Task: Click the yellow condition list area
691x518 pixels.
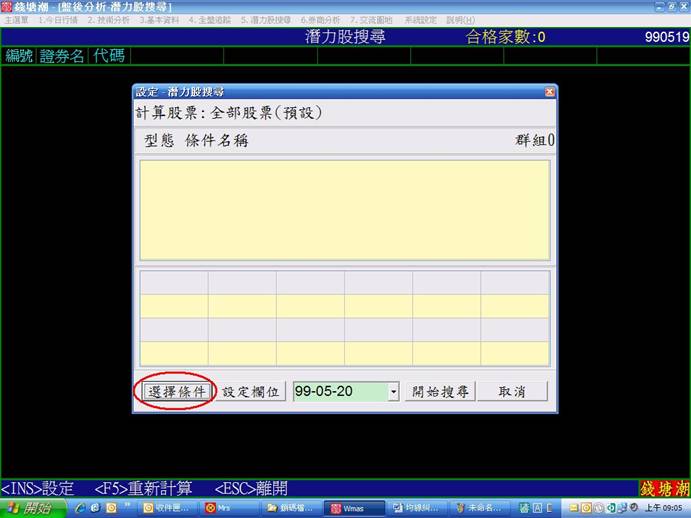Action: pyautogui.click(x=344, y=210)
